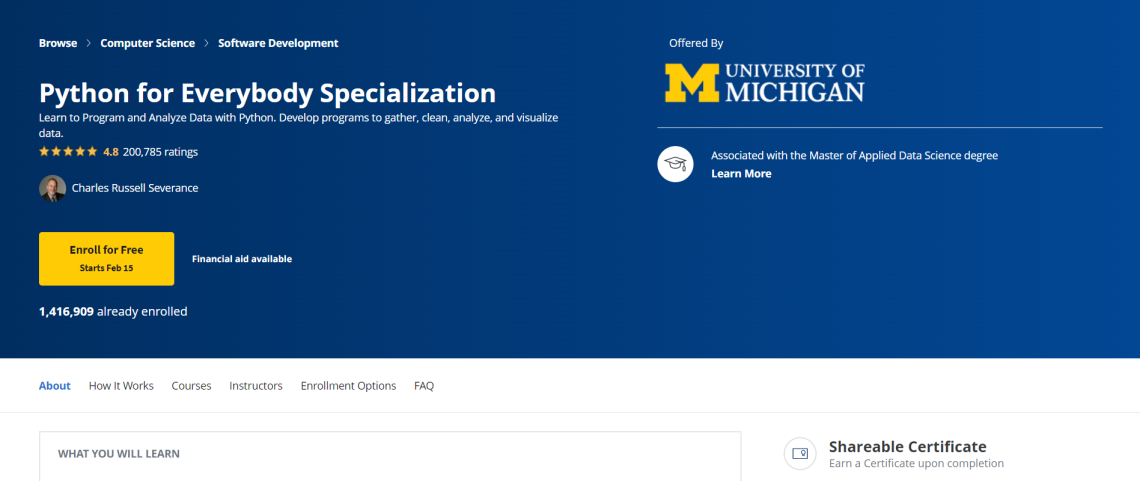The height and width of the screenshot is (481, 1140).
Task: Select the About tab
Action: click(55, 386)
